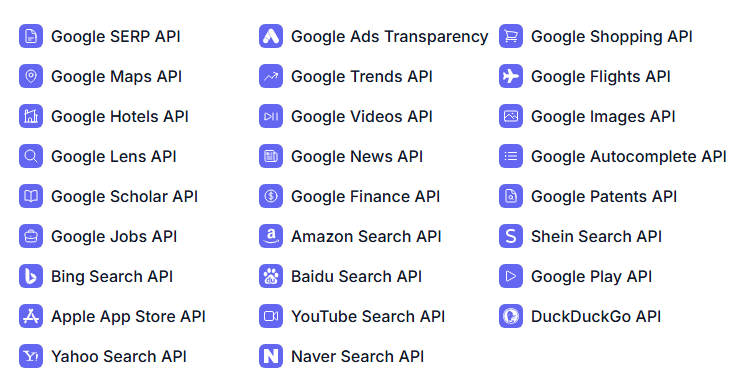Open the Yahoo Search API link
Screen dimensions: 746x384
(118, 356)
